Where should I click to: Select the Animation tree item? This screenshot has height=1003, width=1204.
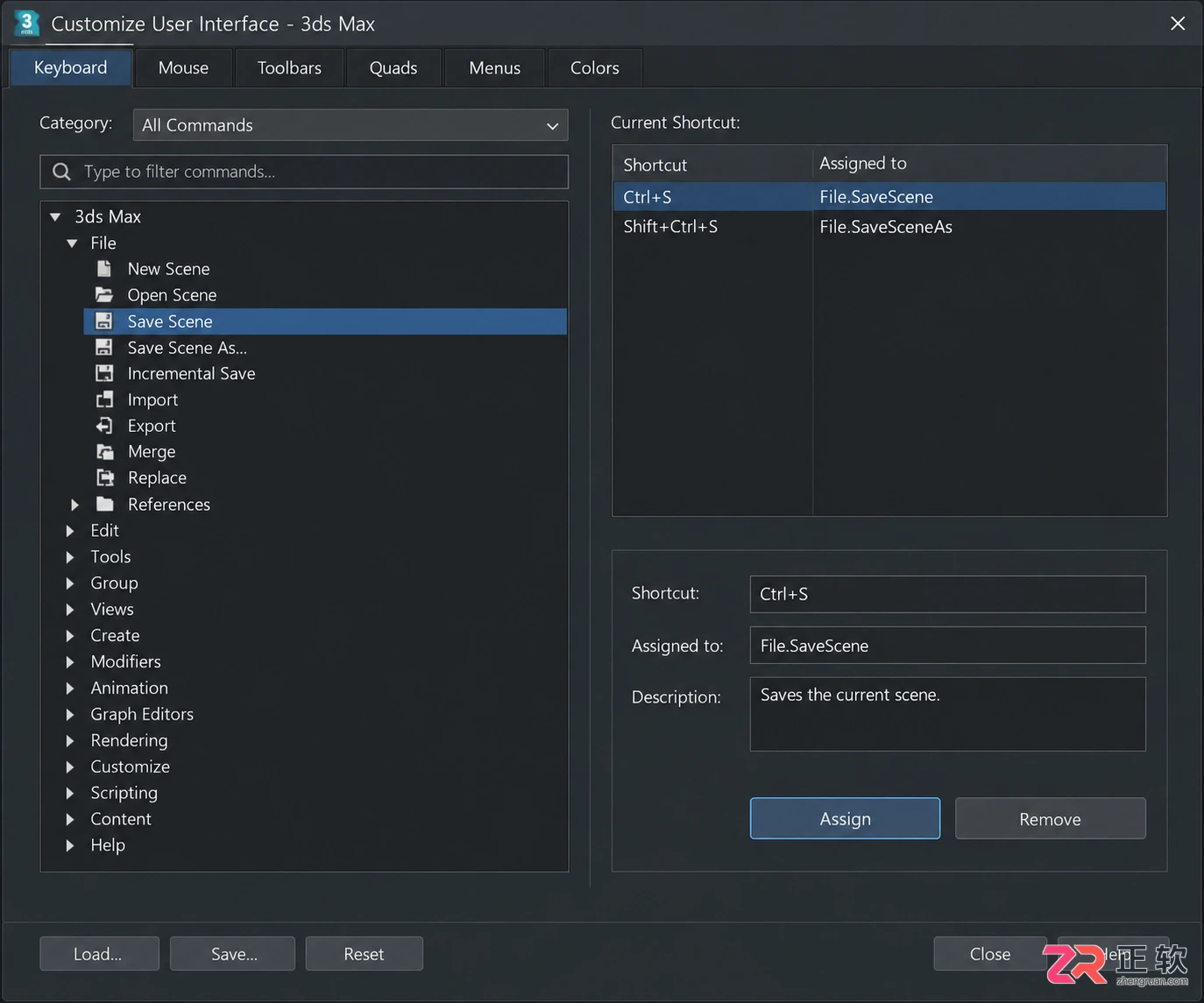point(130,688)
